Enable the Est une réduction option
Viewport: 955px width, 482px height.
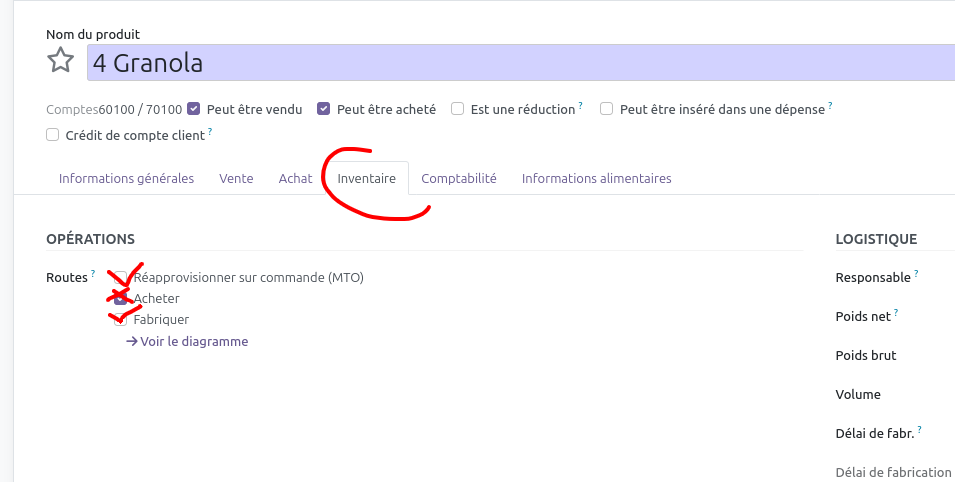457,109
